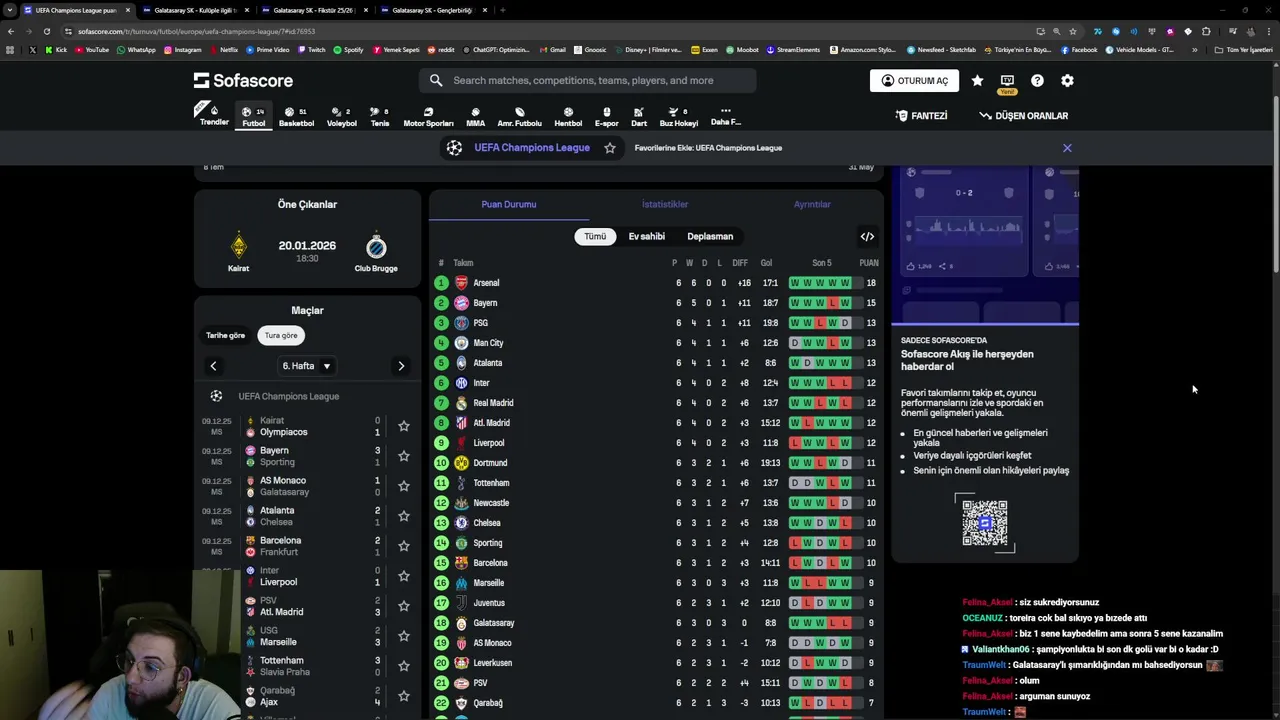Star the PSV vs Atl. Madrid match
The height and width of the screenshot is (720, 1280).
click(x=403, y=606)
